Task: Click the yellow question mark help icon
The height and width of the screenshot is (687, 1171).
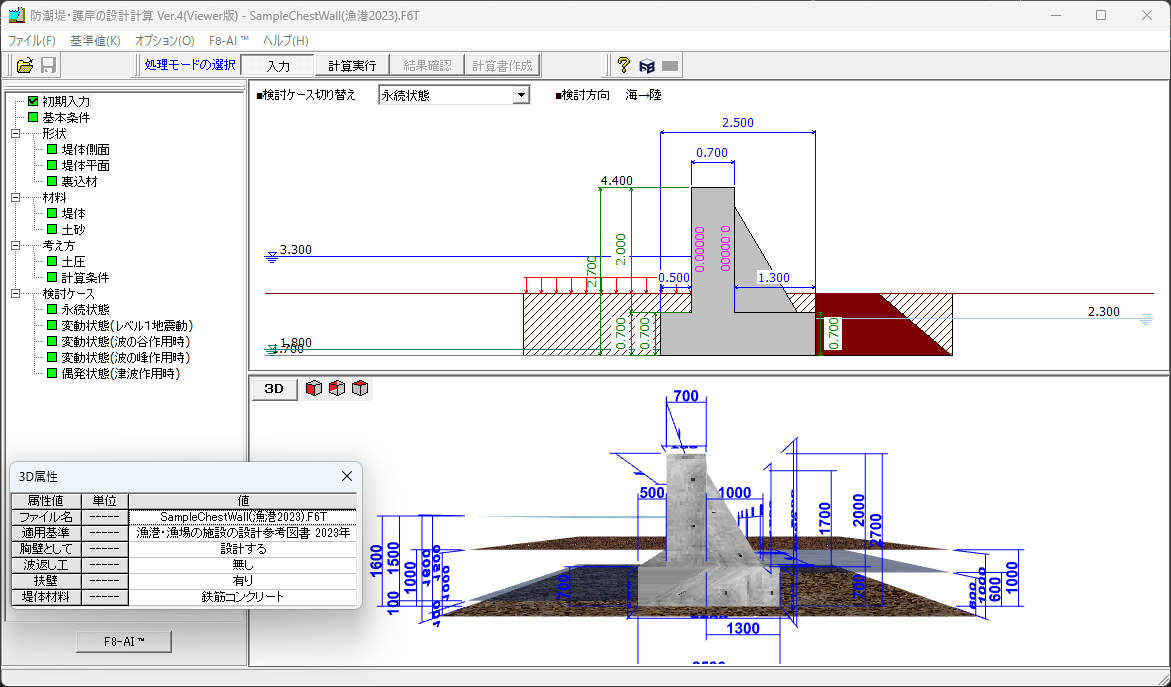Action: [623, 66]
